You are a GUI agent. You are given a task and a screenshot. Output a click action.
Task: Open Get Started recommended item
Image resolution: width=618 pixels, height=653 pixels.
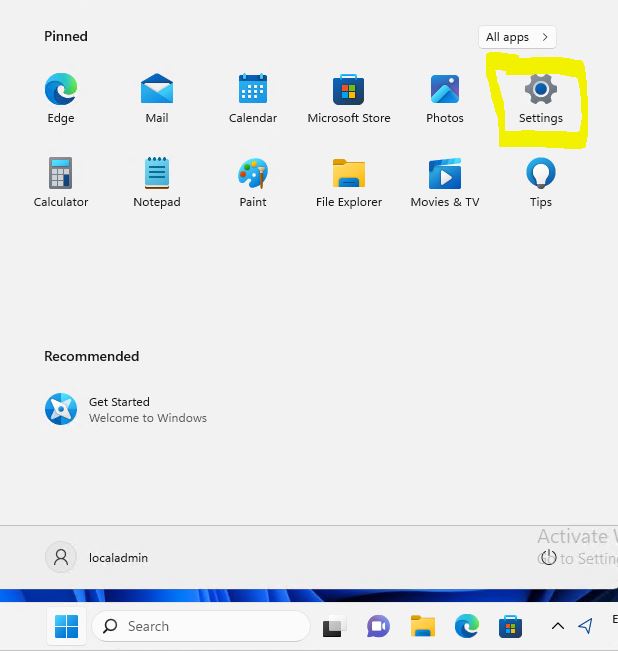(x=126, y=409)
